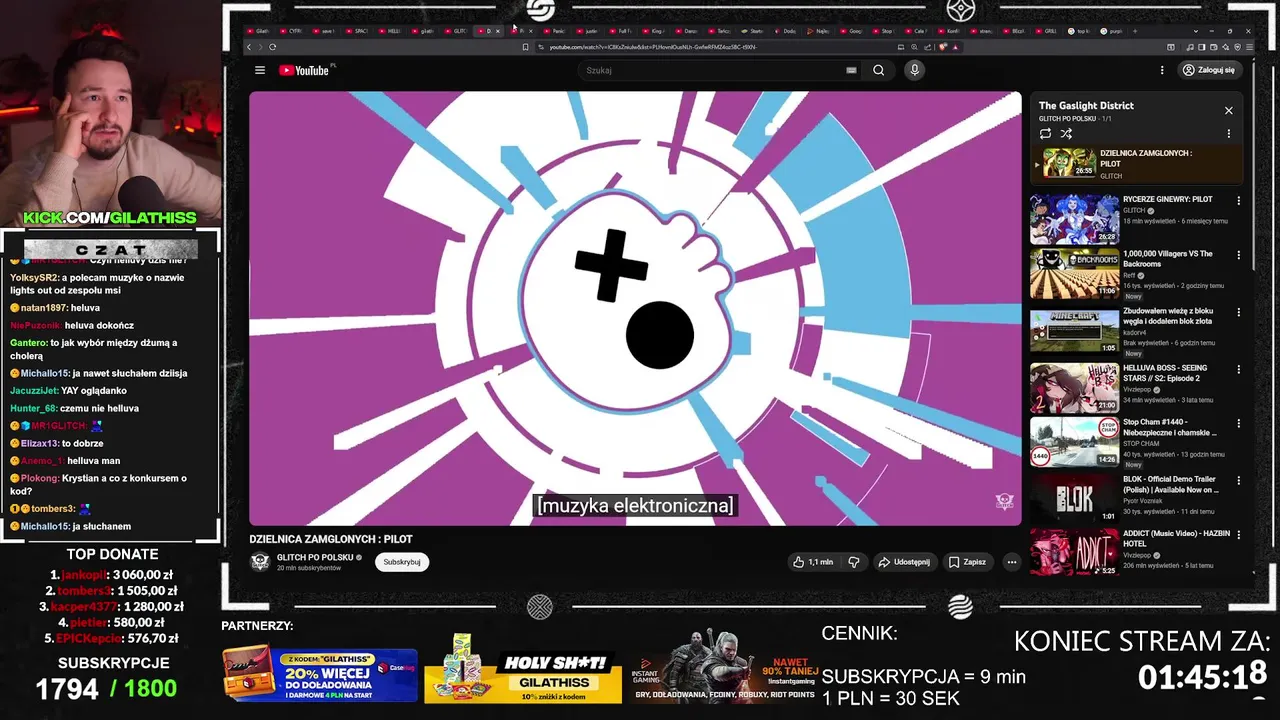Switch to the first browser tab Gilath
This screenshot has width=1280, height=720.
tap(259, 31)
